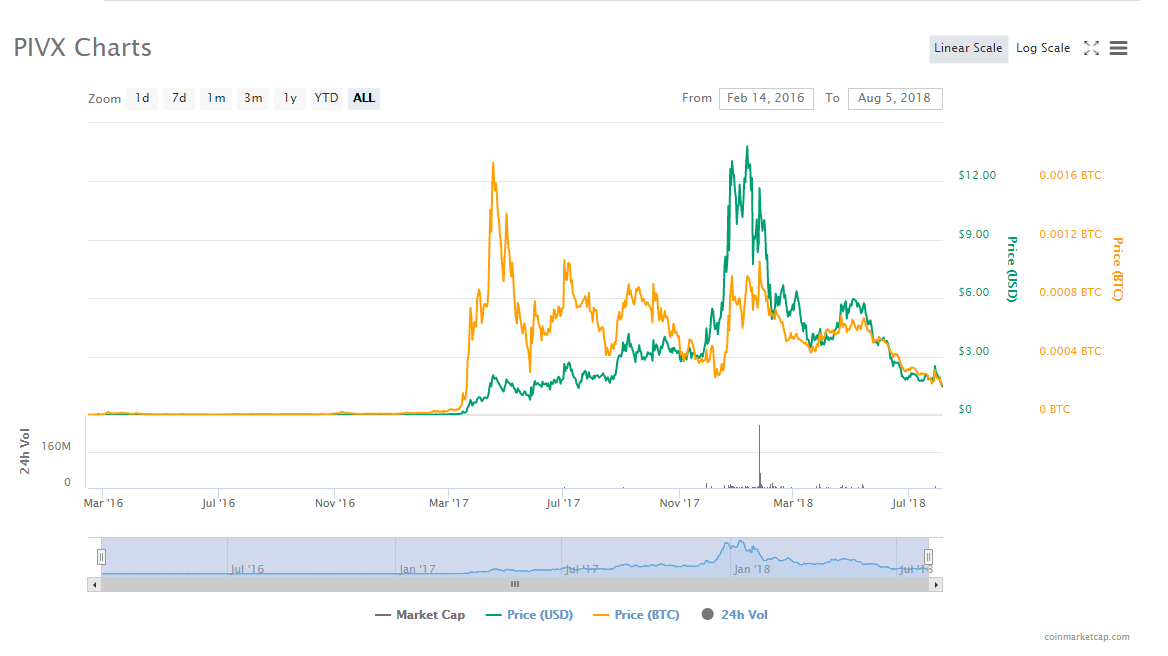Image resolution: width=1168 pixels, height=656 pixels.
Task: Open the chart hamburger export menu
Action: (1118, 48)
